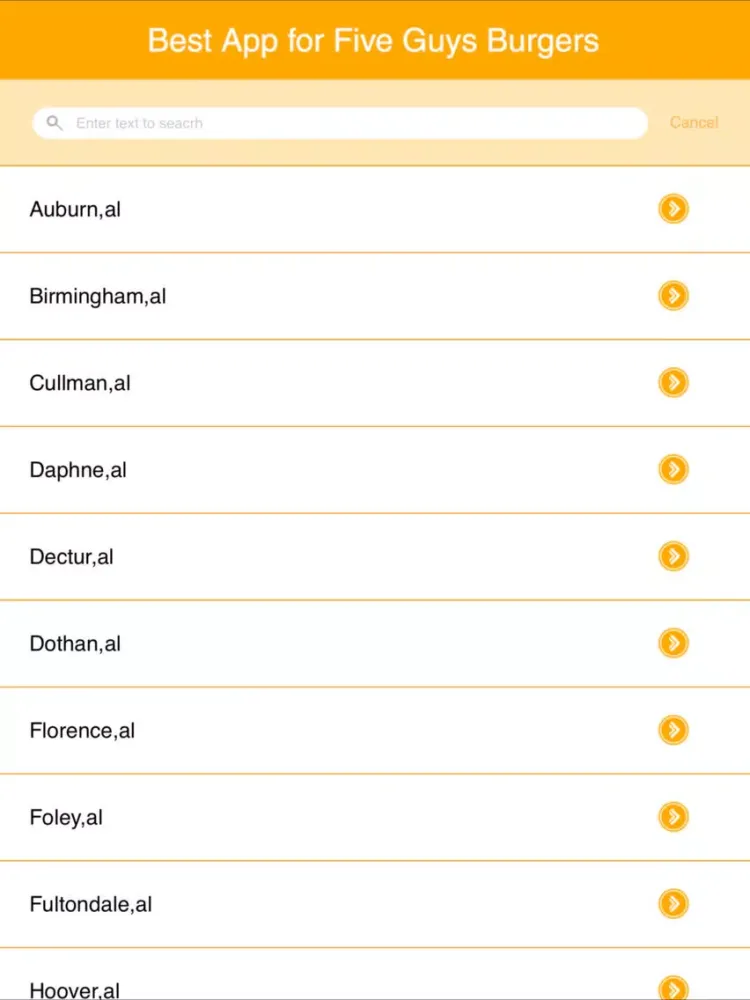Tap the arrow icon for Hoover,al
This screenshot has height=1000, width=750.
click(x=673, y=988)
